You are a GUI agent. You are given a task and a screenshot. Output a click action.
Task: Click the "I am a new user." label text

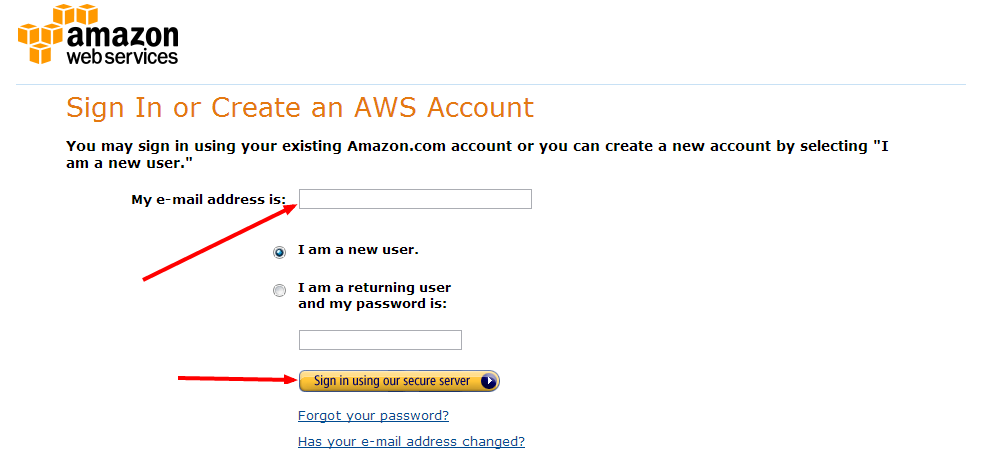(358, 250)
